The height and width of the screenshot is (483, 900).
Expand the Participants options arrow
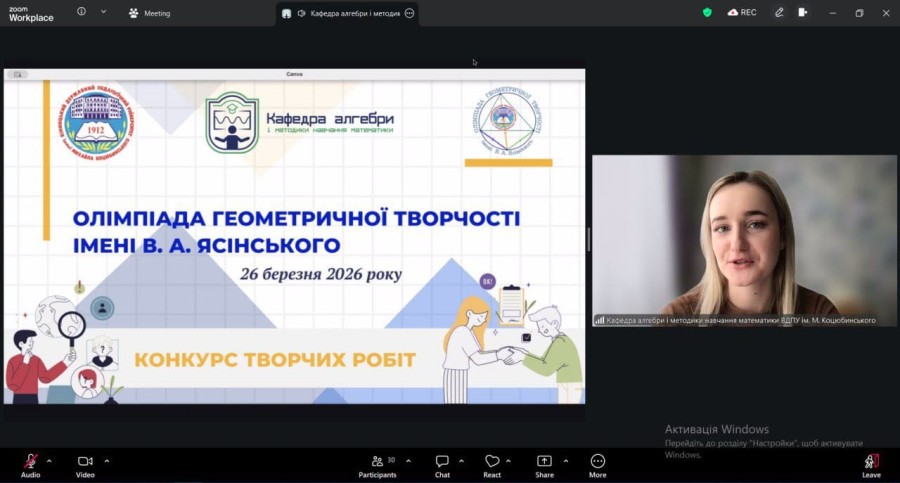tap(408, 461)
